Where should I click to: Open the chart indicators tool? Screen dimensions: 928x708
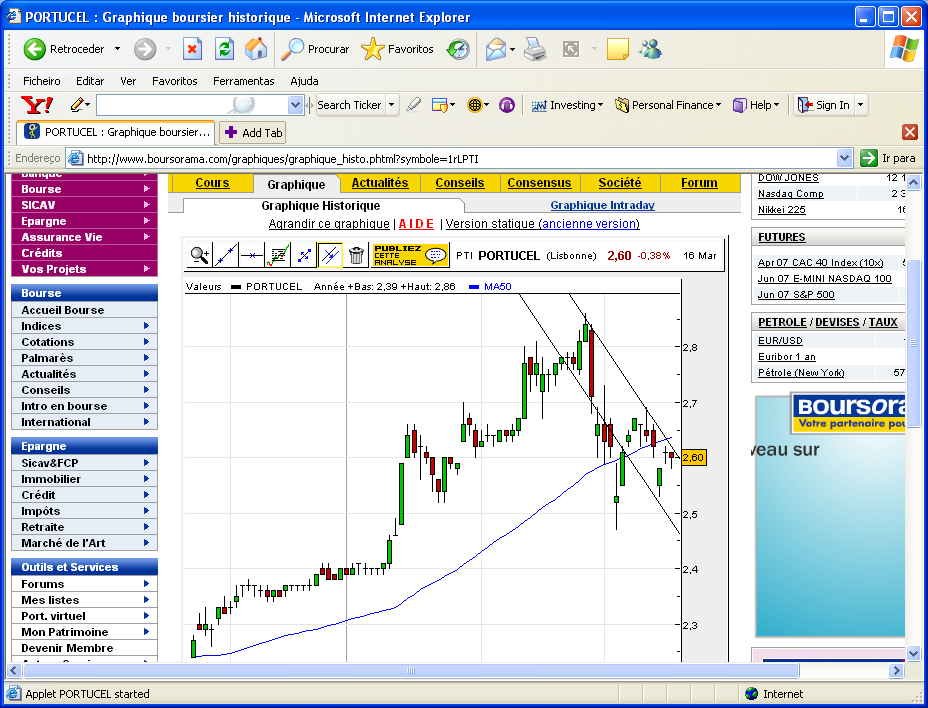(278, 256)
